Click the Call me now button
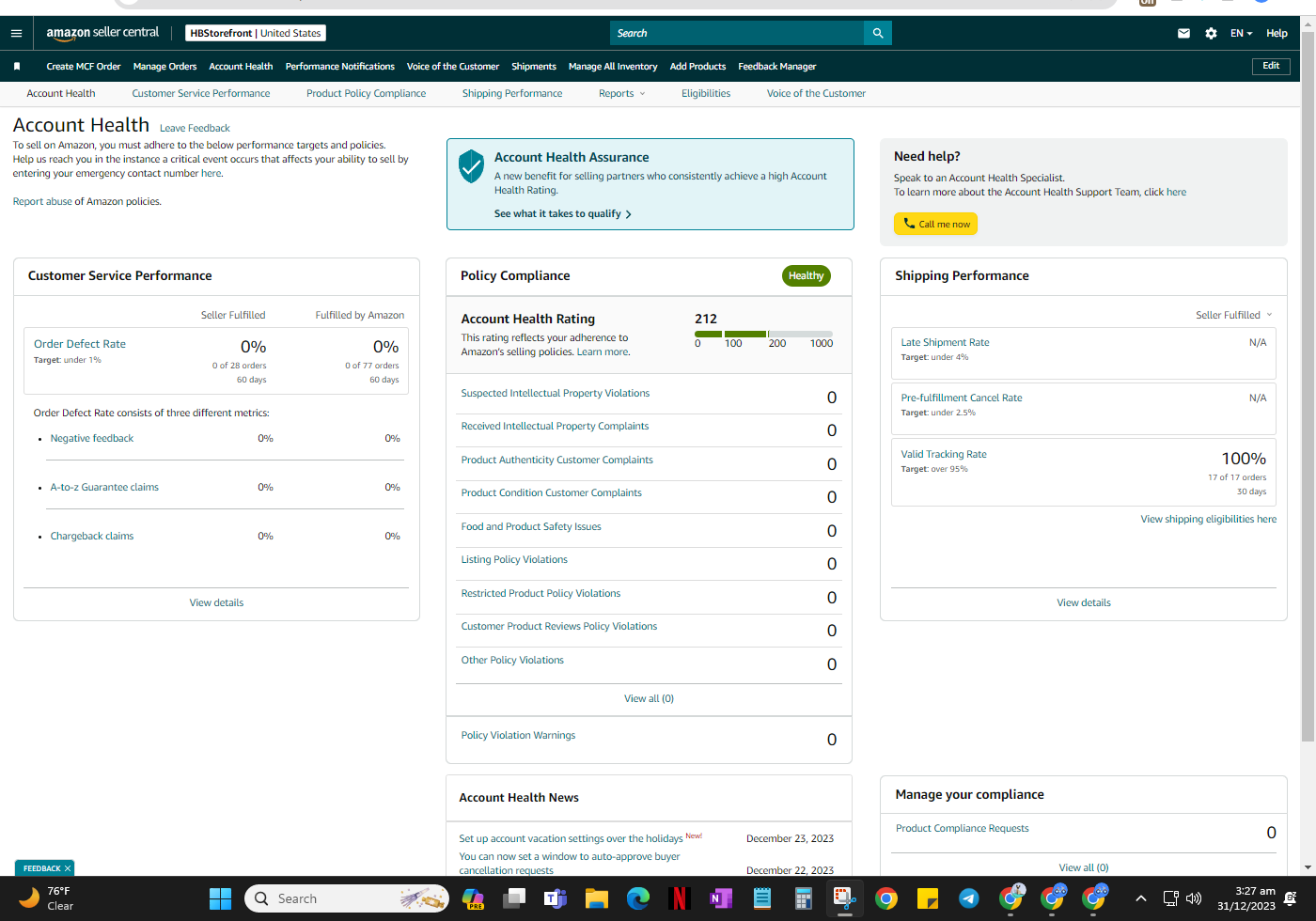The height and width of the screenshot is (921, 1316). click(x=935, y=224)
